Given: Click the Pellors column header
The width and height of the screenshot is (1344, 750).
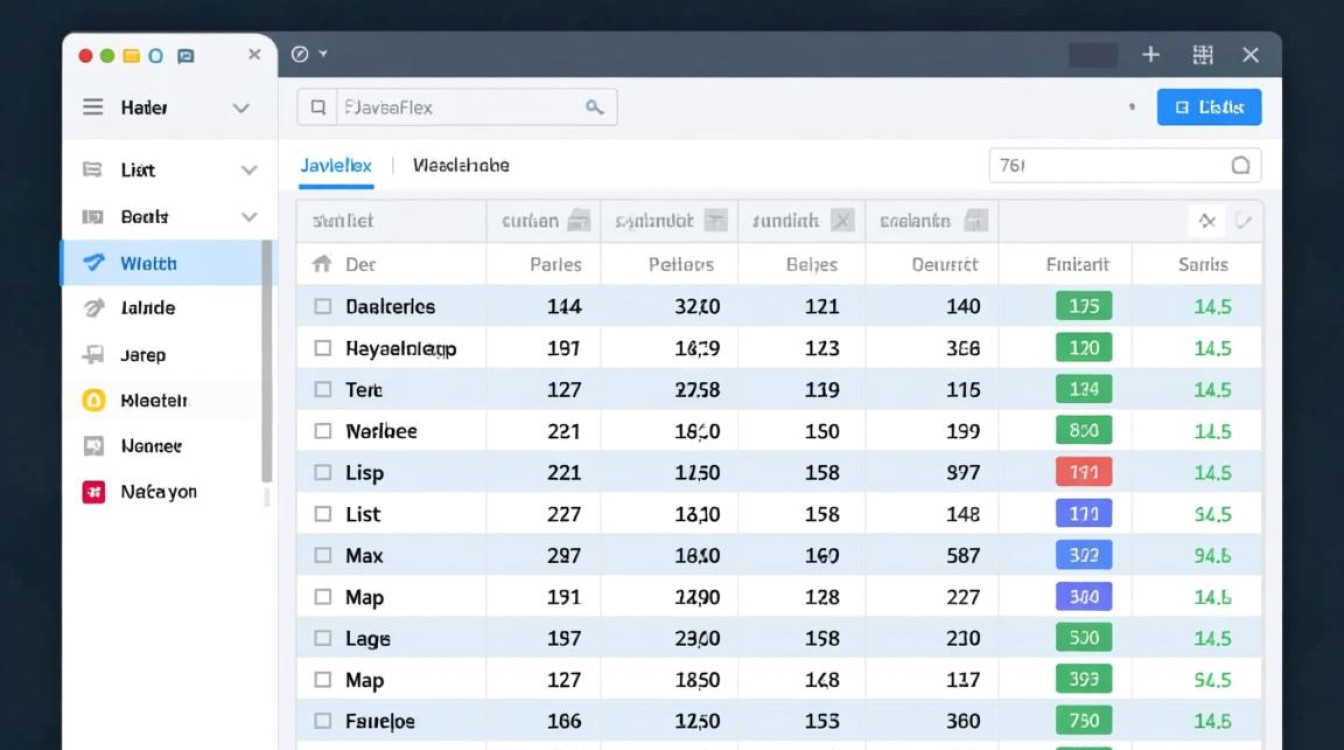Looking at the screenshot, I should tap(681, 265).
